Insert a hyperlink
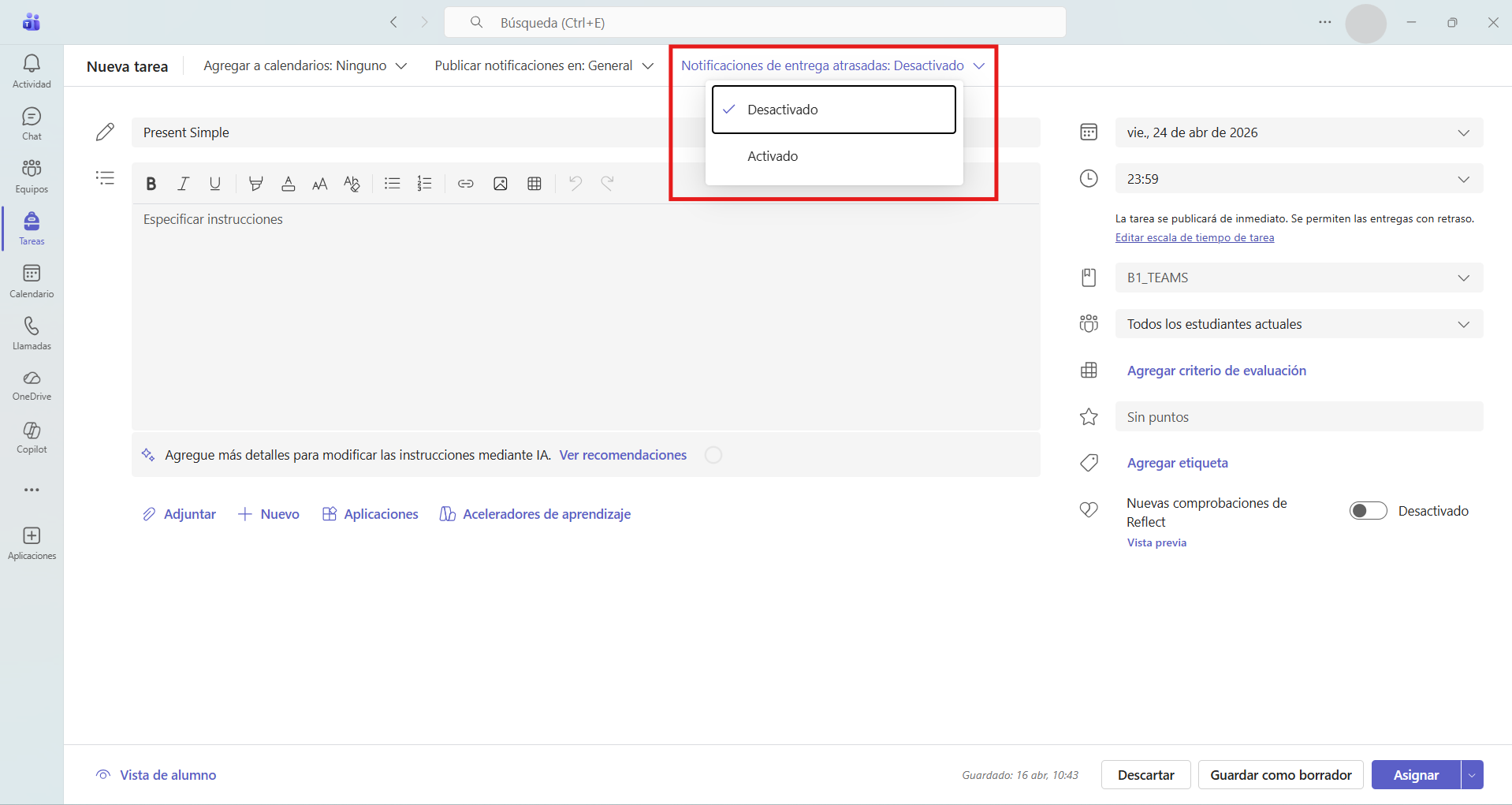This screenshot has height=805, width=1512. tap(466, 184)
